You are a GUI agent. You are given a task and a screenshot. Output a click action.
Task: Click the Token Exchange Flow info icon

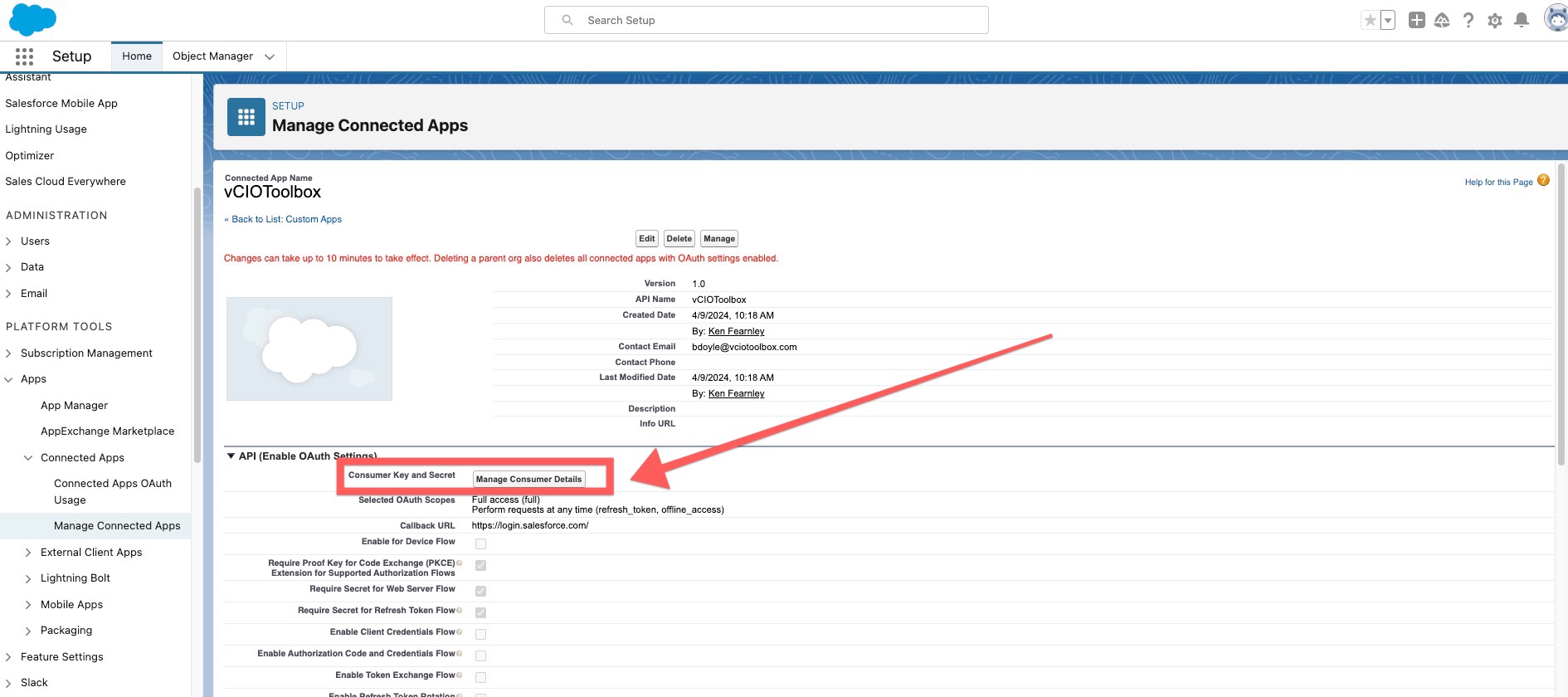point(459,675)
